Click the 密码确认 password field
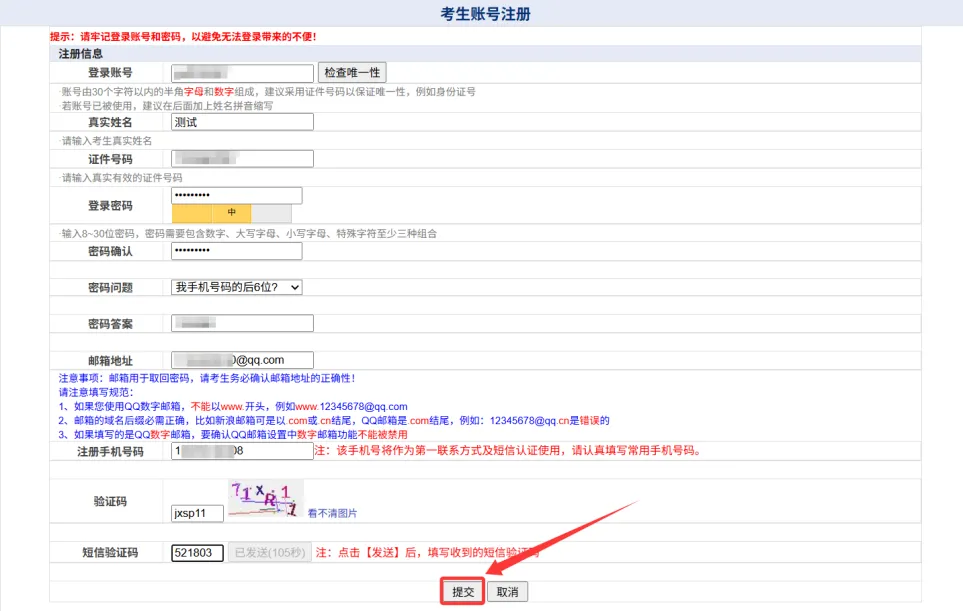Image resolution: width=963 pixels, height=611 pixels. click(236, 251)
